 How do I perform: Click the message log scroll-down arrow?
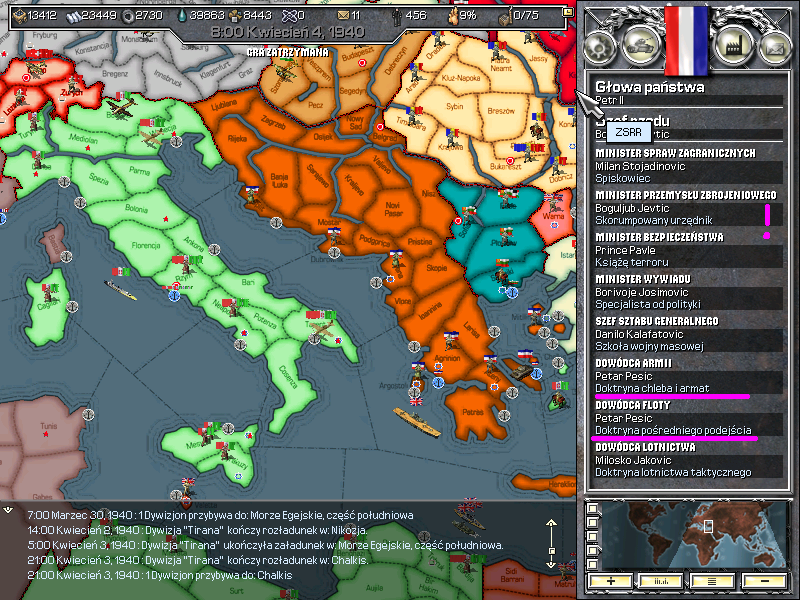click(551, 564)
